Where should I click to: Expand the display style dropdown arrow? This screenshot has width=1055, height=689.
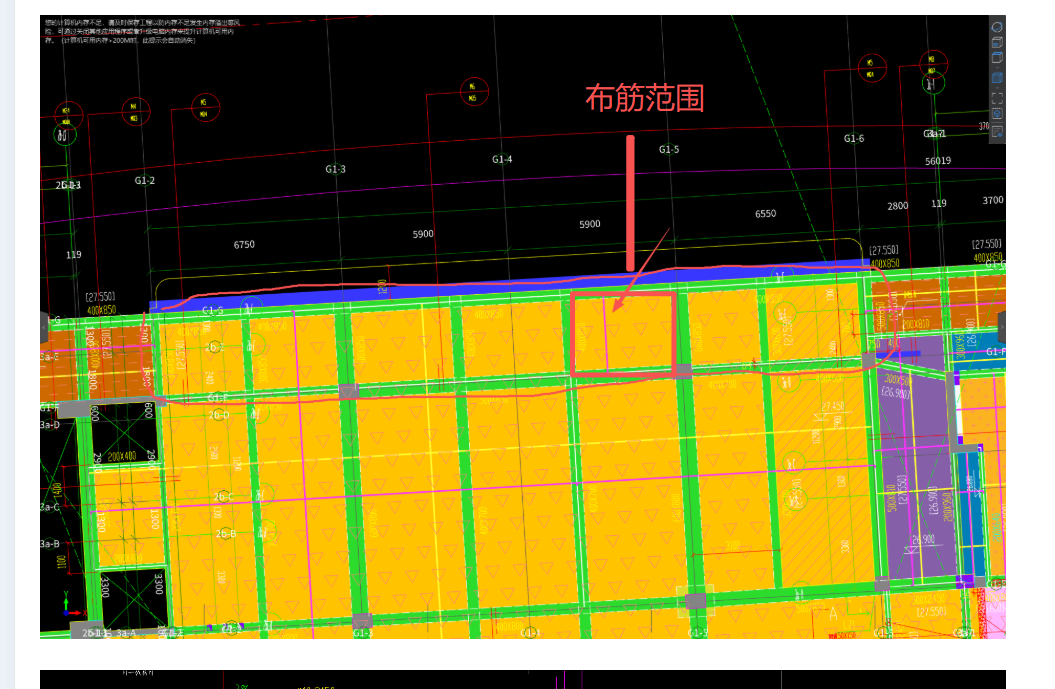pyautogui.click(x=997, y=88)
